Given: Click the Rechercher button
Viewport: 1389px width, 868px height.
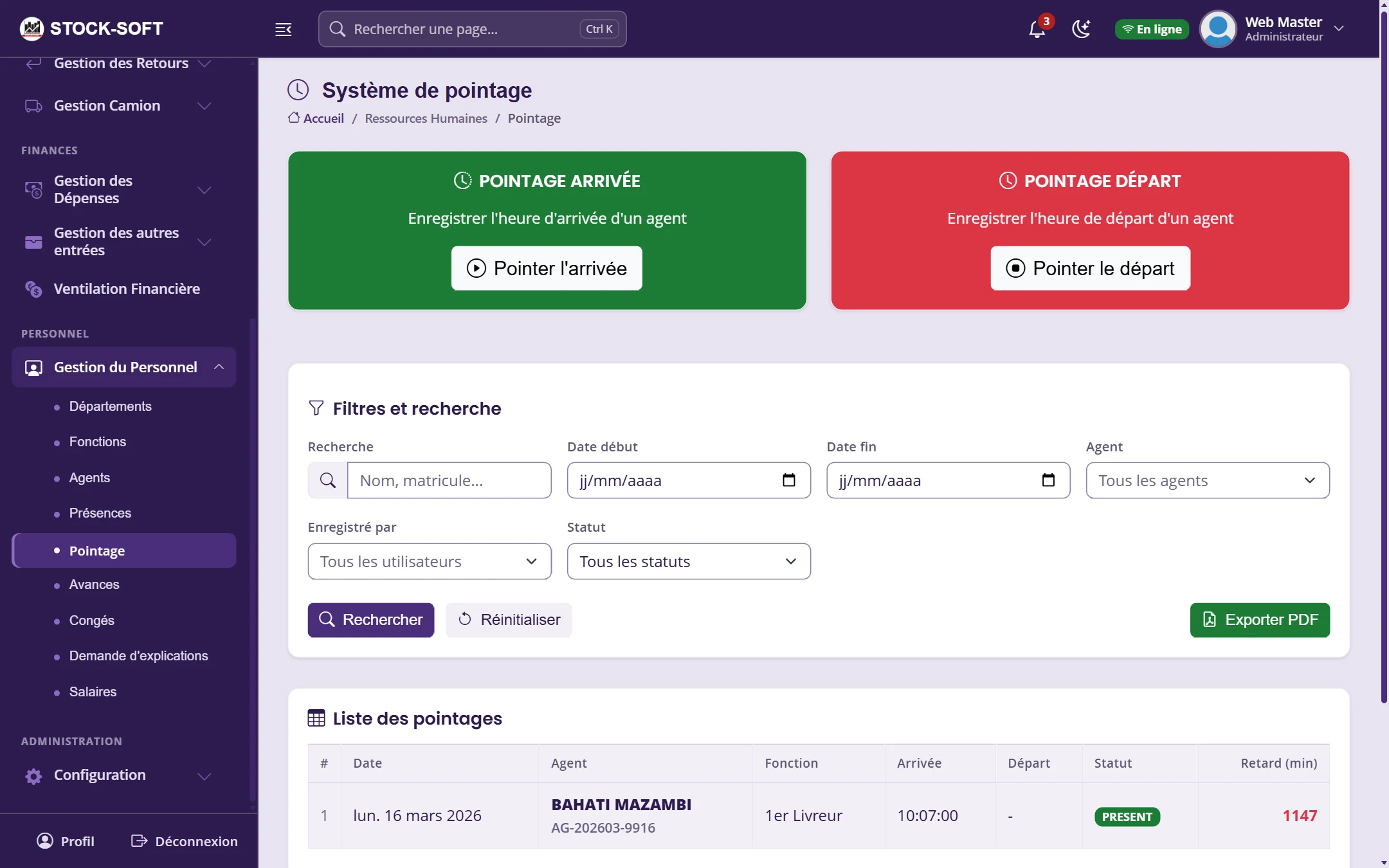Looking at the screenshot, I should point(371,620).
